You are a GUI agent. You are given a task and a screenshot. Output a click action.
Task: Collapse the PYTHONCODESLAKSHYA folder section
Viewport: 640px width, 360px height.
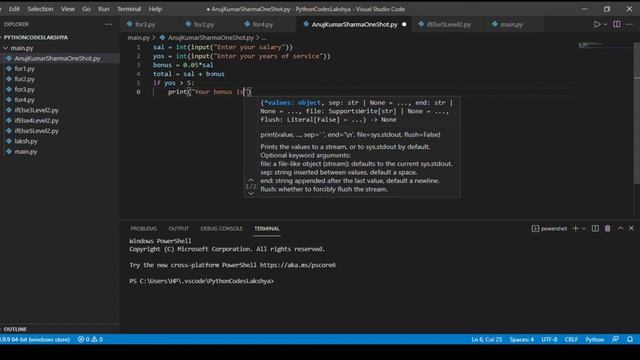click(x=36, y=37)
